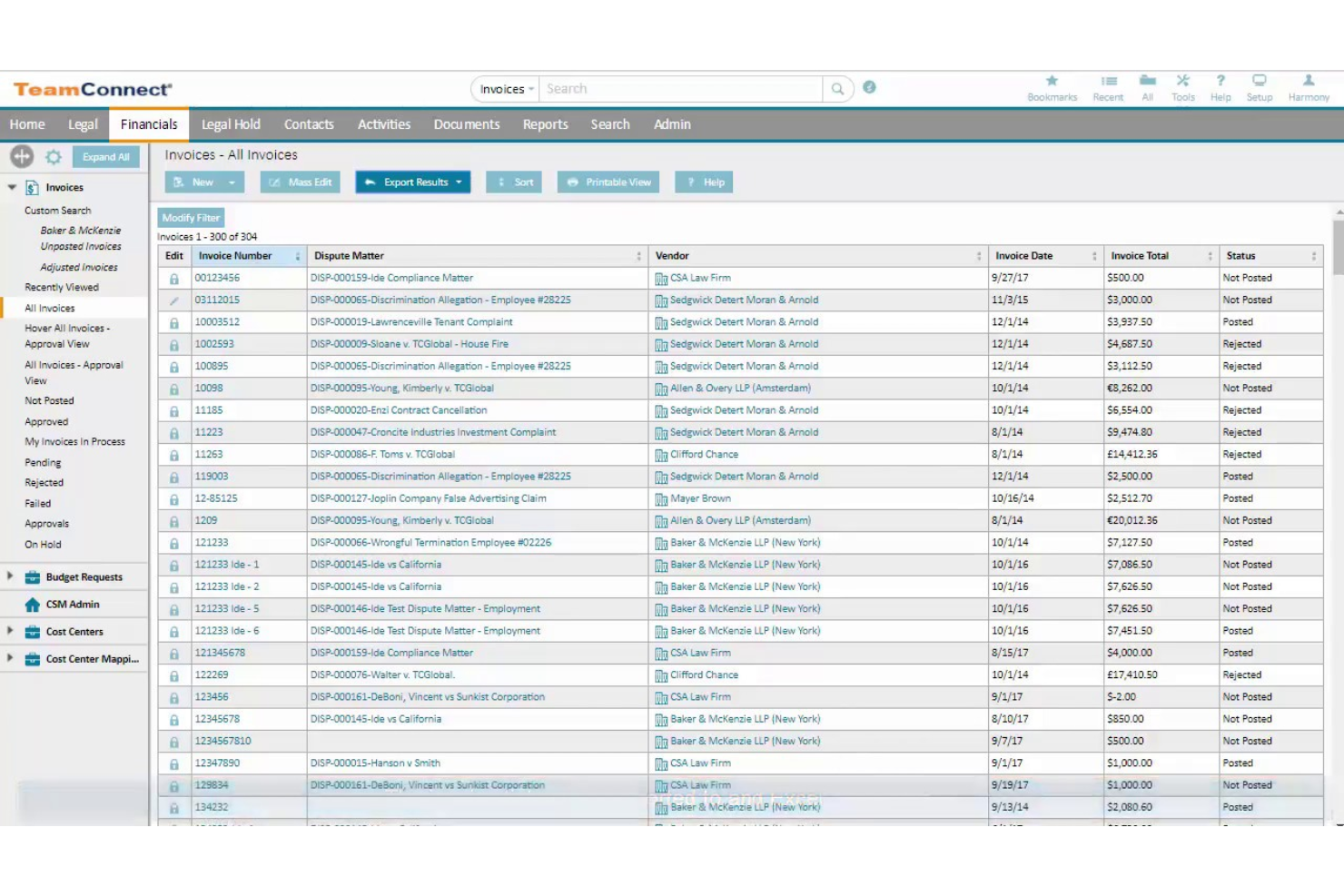
Task: Click the lock icon for invoice 00123456
Action: pyautogui.click(x=173, y=279)
